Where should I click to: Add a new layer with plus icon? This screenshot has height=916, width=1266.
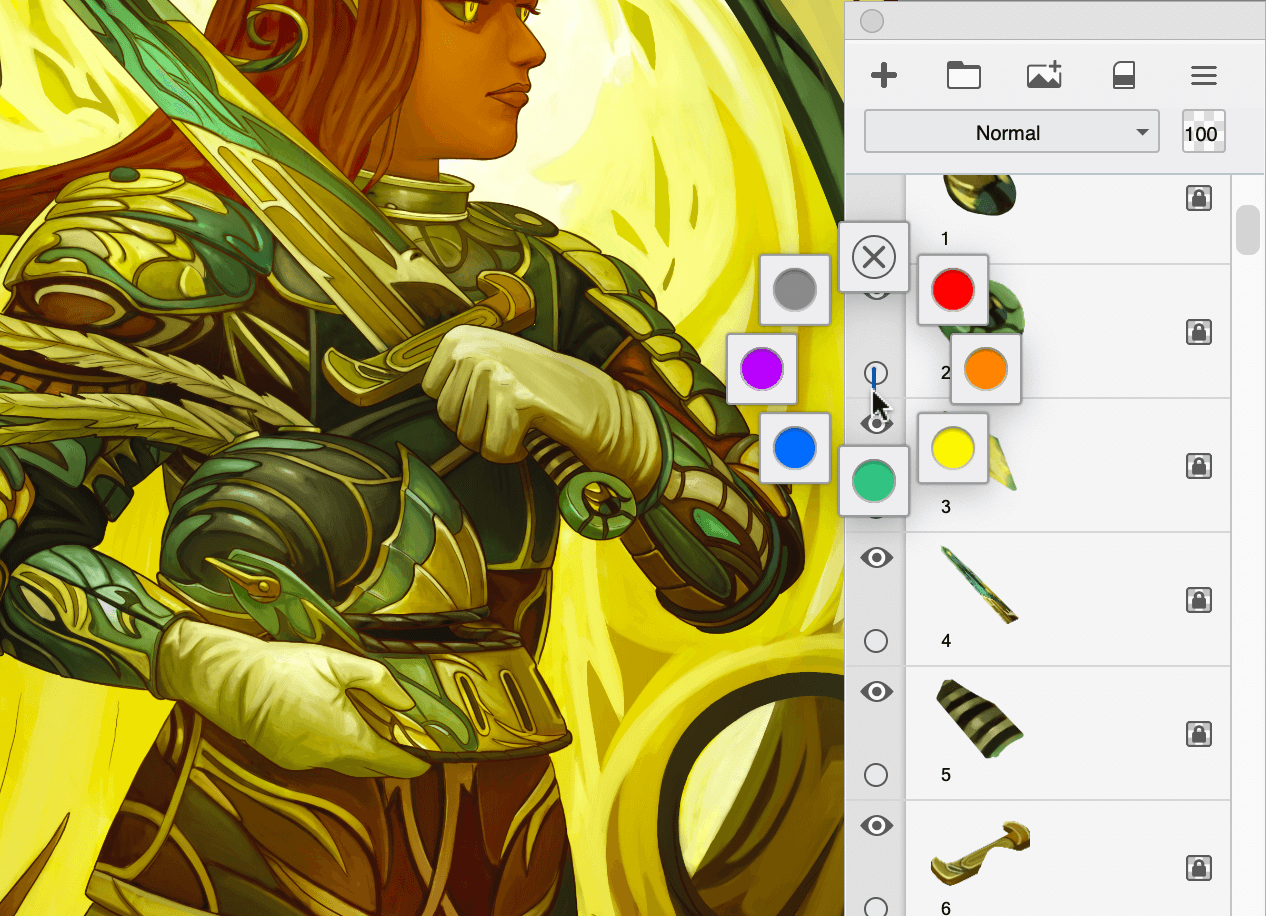884,75
